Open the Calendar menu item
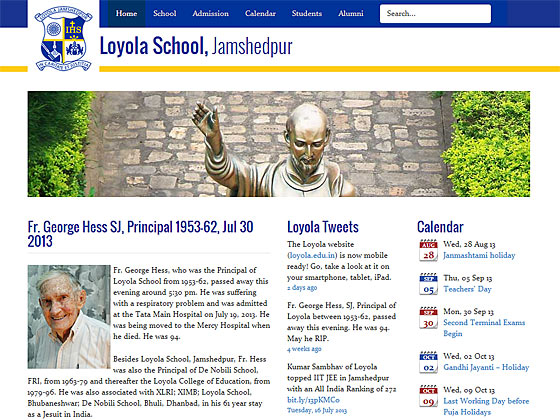This screenshot has width=560, height=420. click(260, 14)
